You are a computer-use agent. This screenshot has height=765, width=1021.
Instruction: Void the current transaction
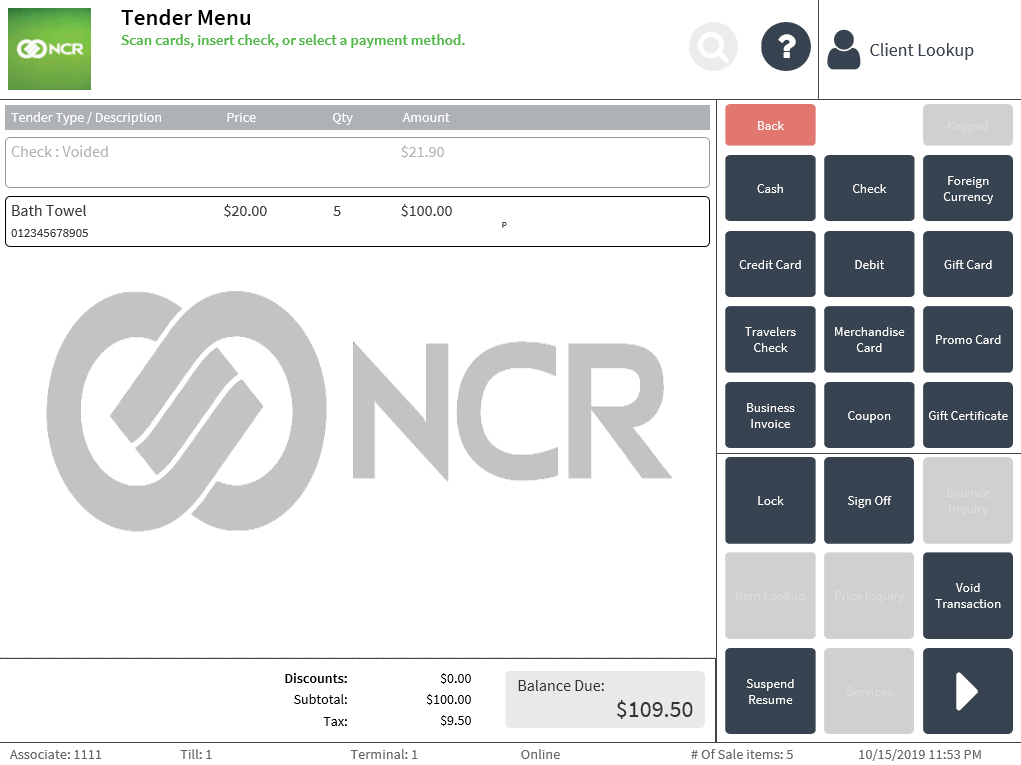point(968,596)
